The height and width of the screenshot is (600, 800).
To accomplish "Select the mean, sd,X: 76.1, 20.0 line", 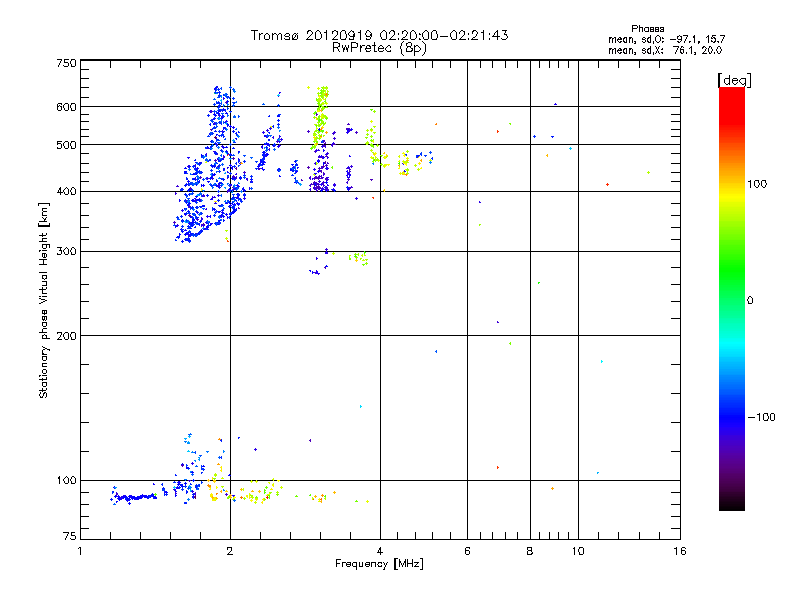I will 665,50.
